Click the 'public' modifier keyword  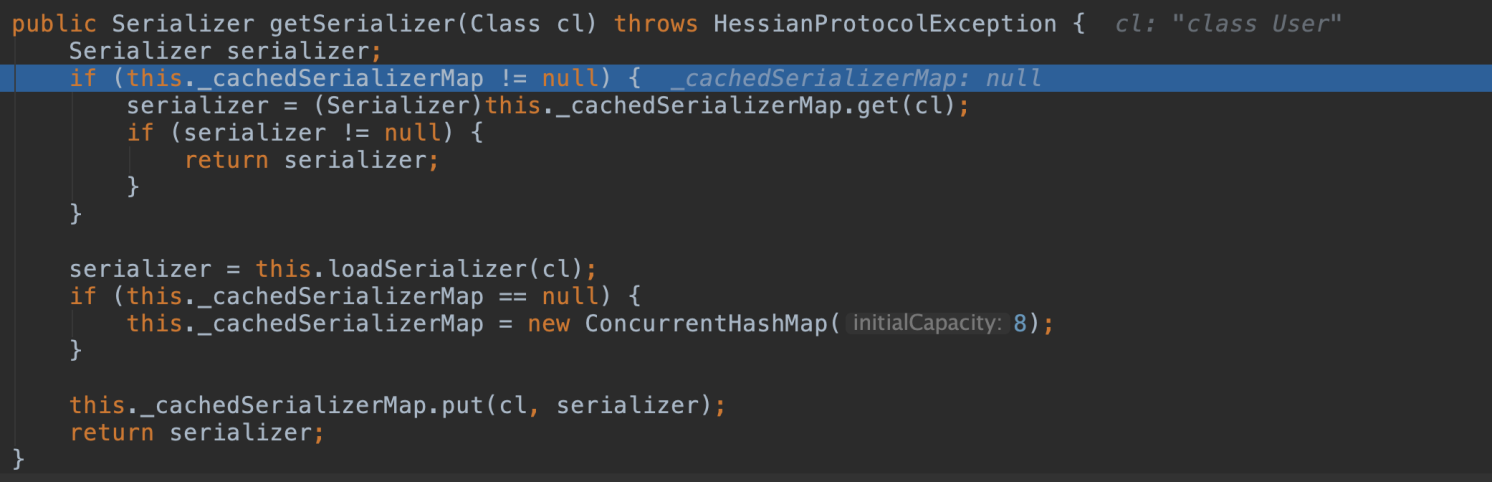coord(54,23)
